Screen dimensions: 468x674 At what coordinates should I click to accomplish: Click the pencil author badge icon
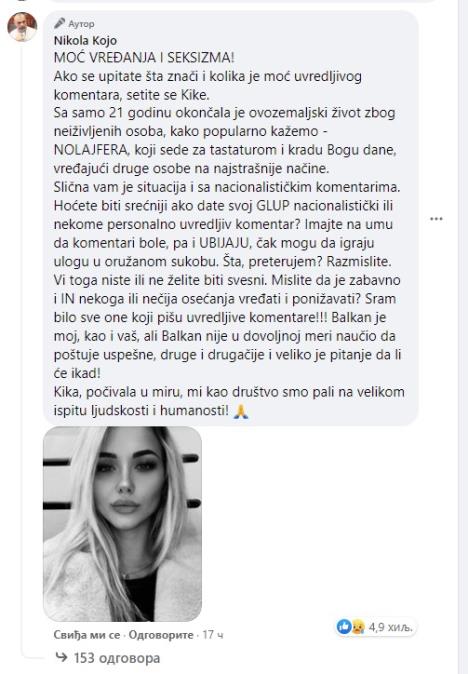pyautogui.click(x=60, y=23)
